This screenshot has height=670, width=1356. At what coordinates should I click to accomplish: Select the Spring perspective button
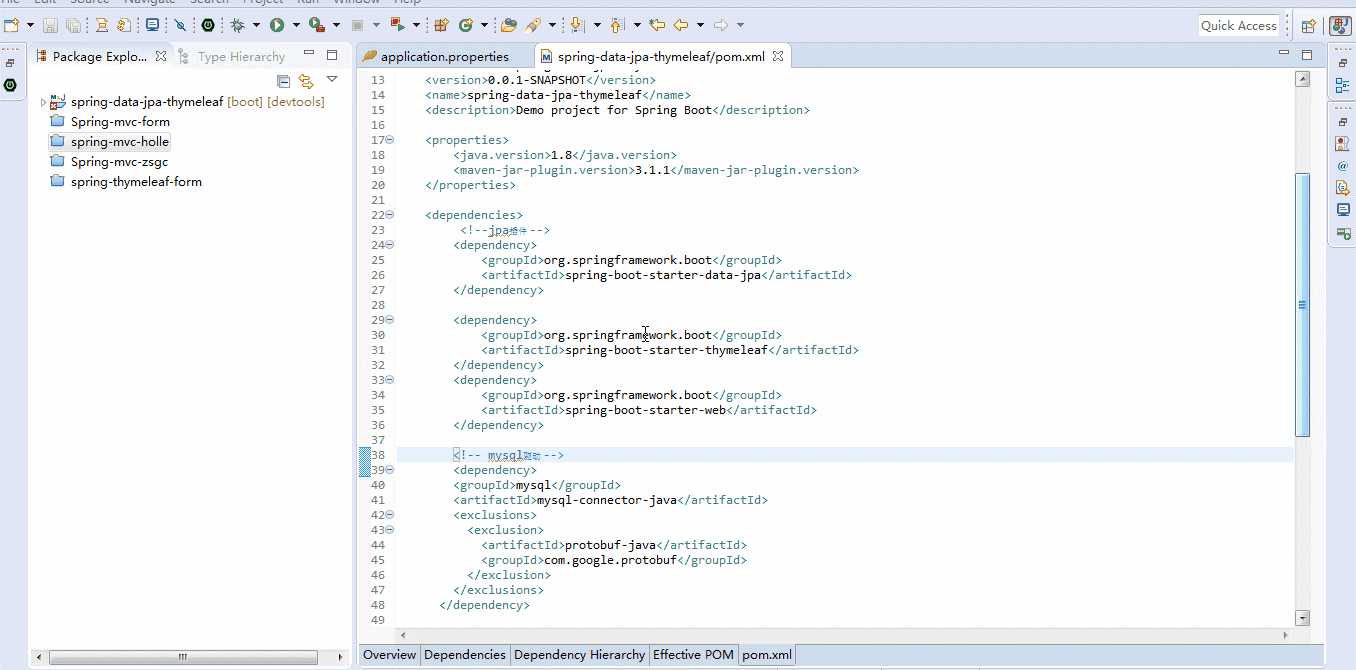pos(1340,26)
